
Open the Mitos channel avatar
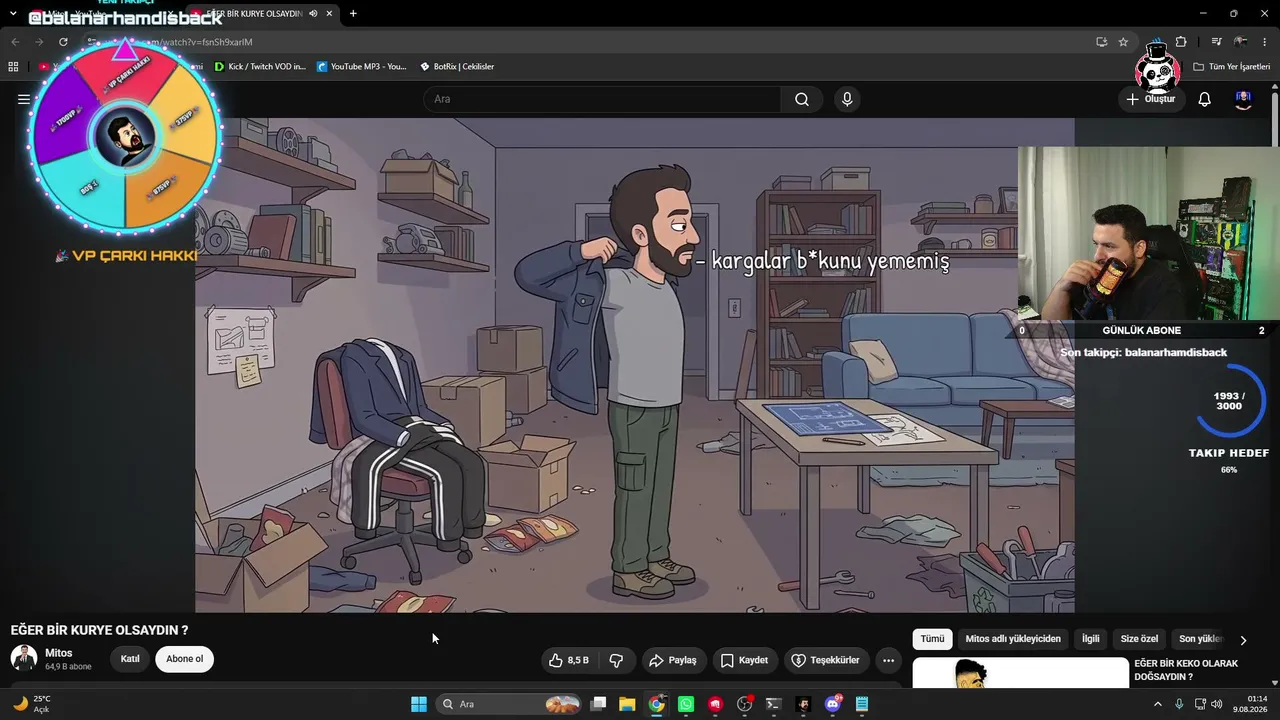pos(24,658)
